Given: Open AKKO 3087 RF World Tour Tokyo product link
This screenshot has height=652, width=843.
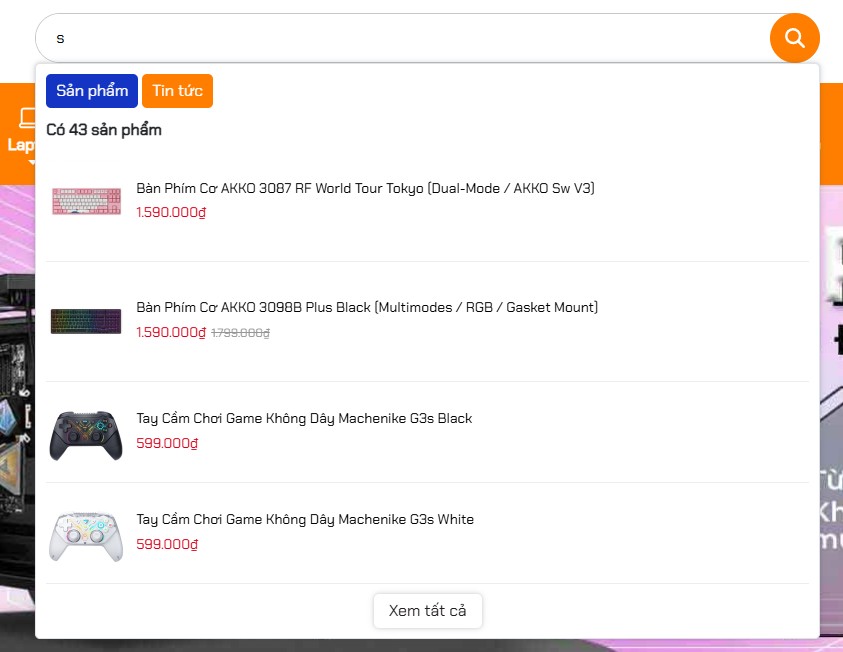Looking at the screenshot, I should tap(365, 188).
